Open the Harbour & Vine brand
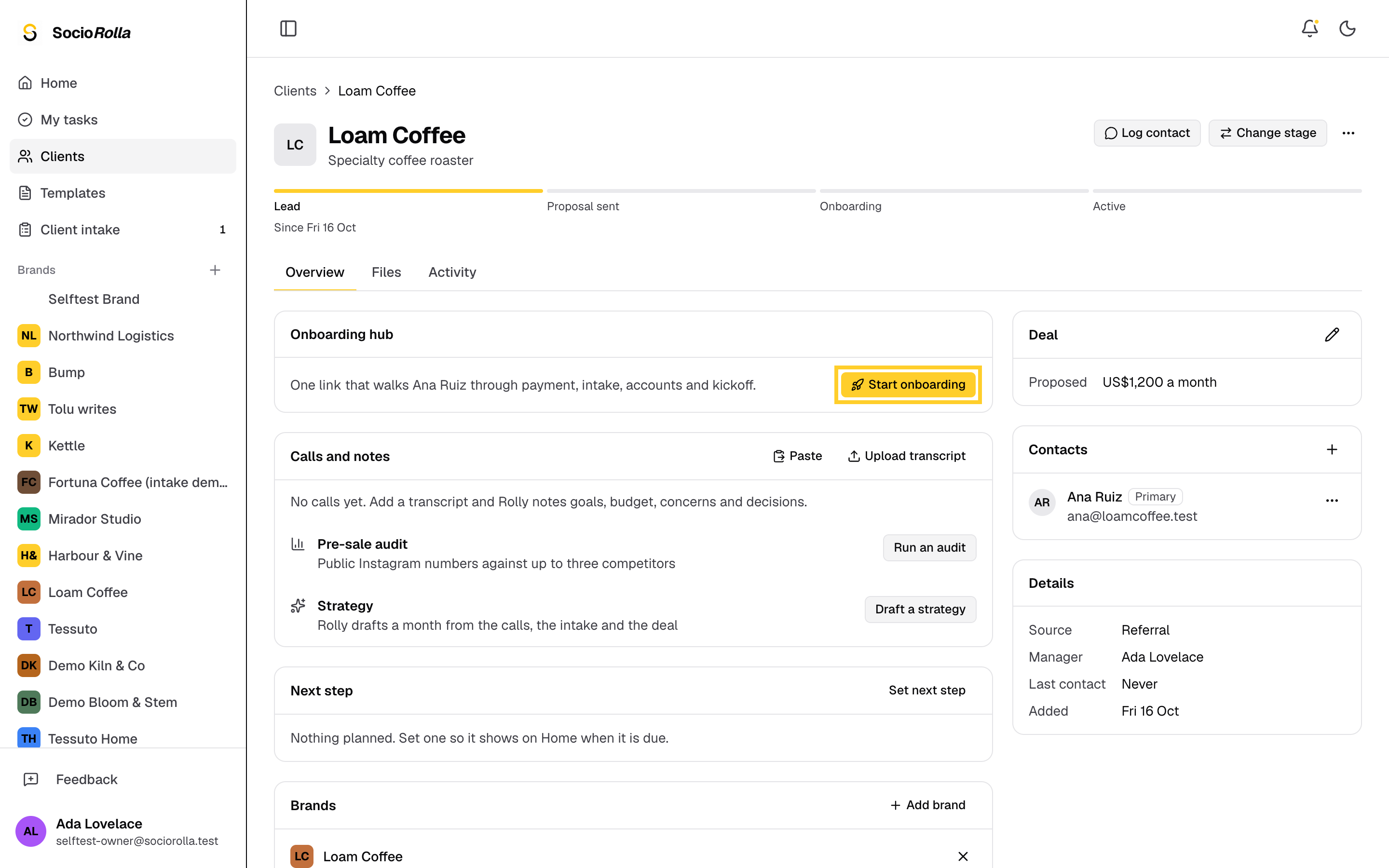1389x868 pixels. pos(123,556)
